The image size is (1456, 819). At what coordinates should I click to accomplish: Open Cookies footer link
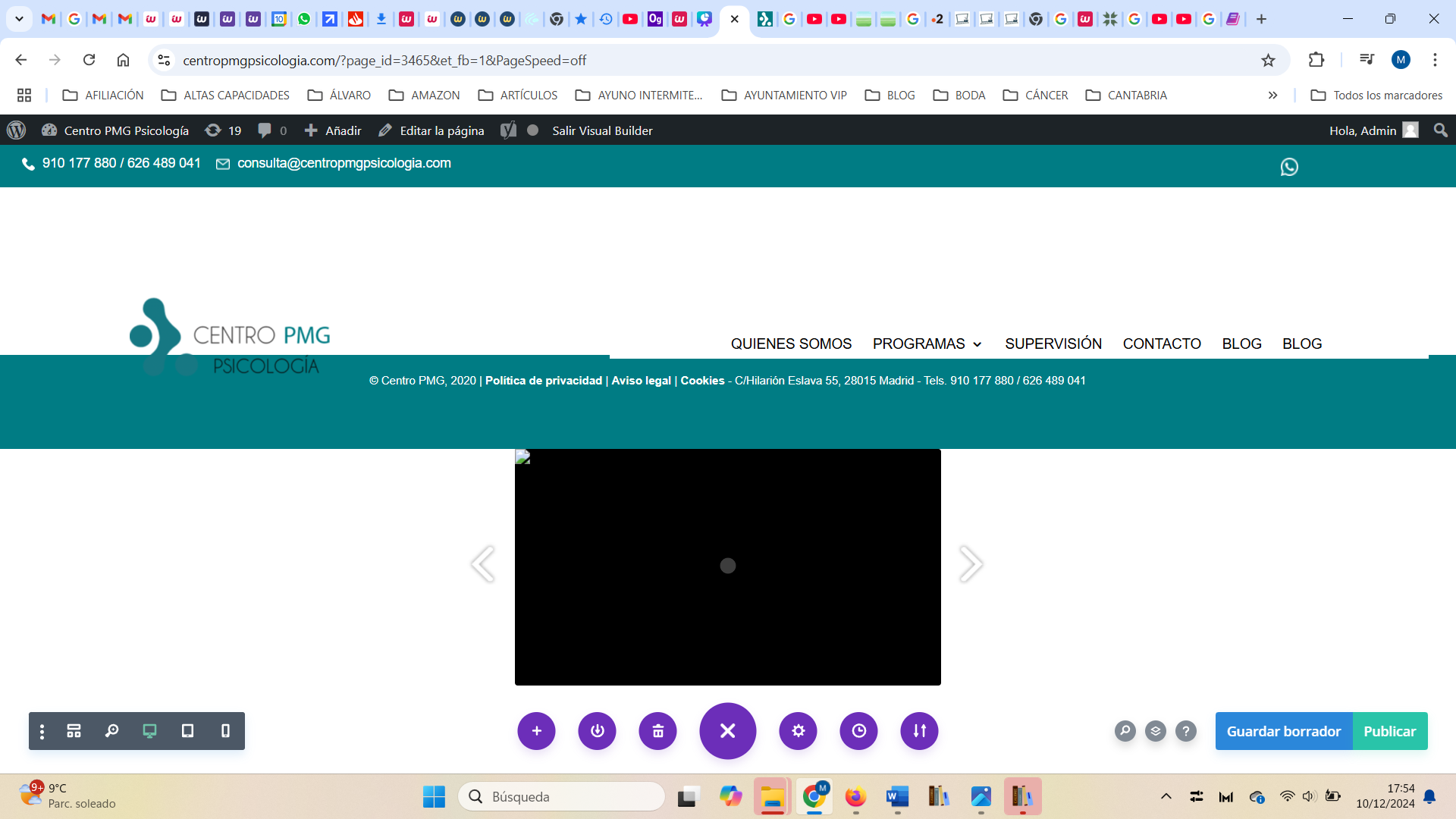pyautogui.click(x=702, y=381)
